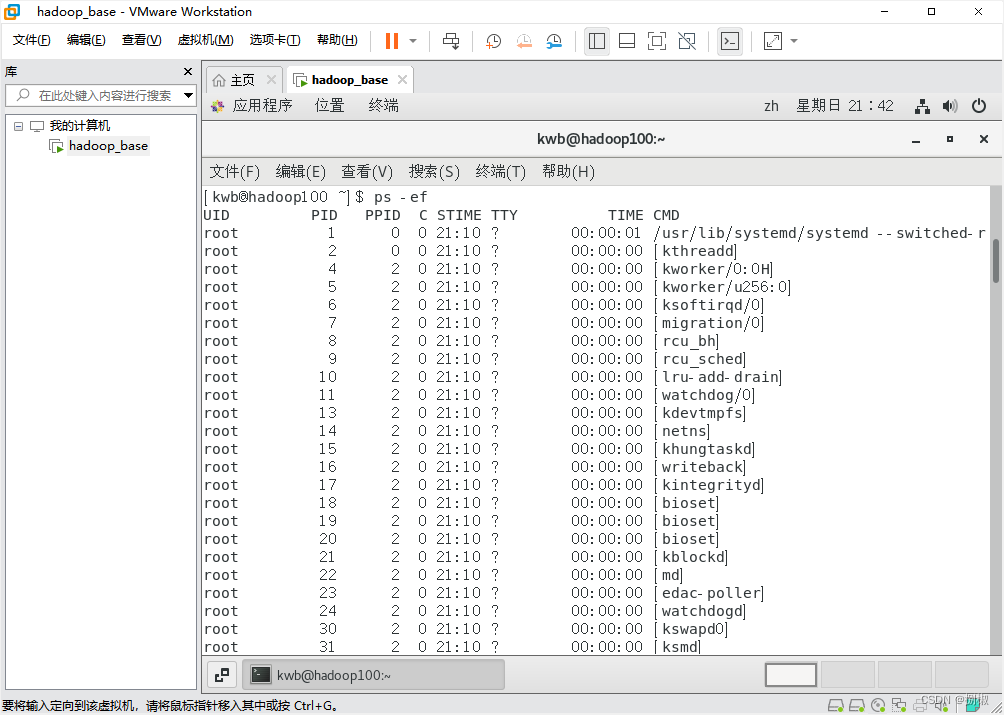Close the library panel
The image size is (1004, 715).
pyautogui.click(x=188, y=72)
